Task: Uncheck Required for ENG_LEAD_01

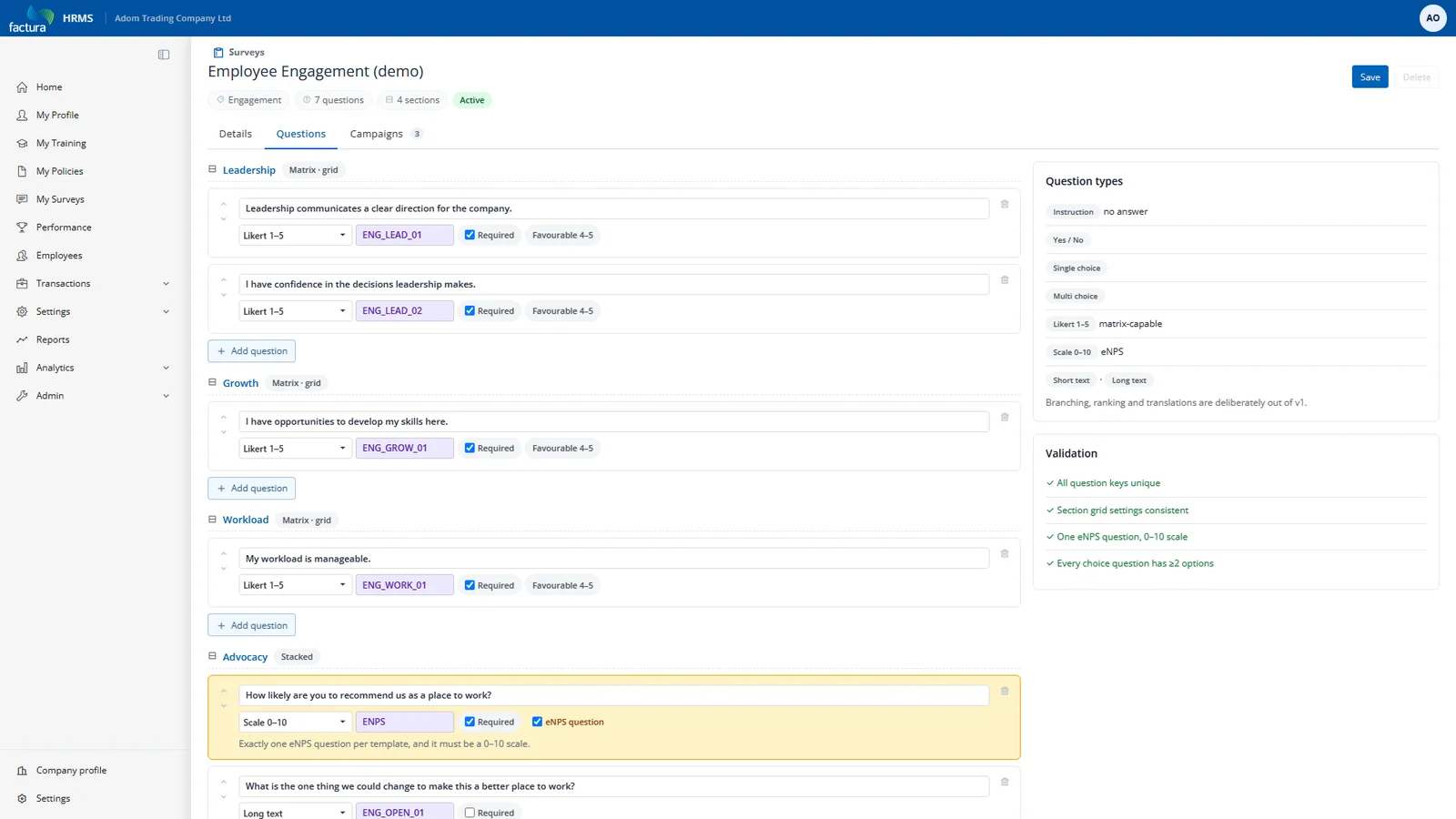Action: [470, 235]
